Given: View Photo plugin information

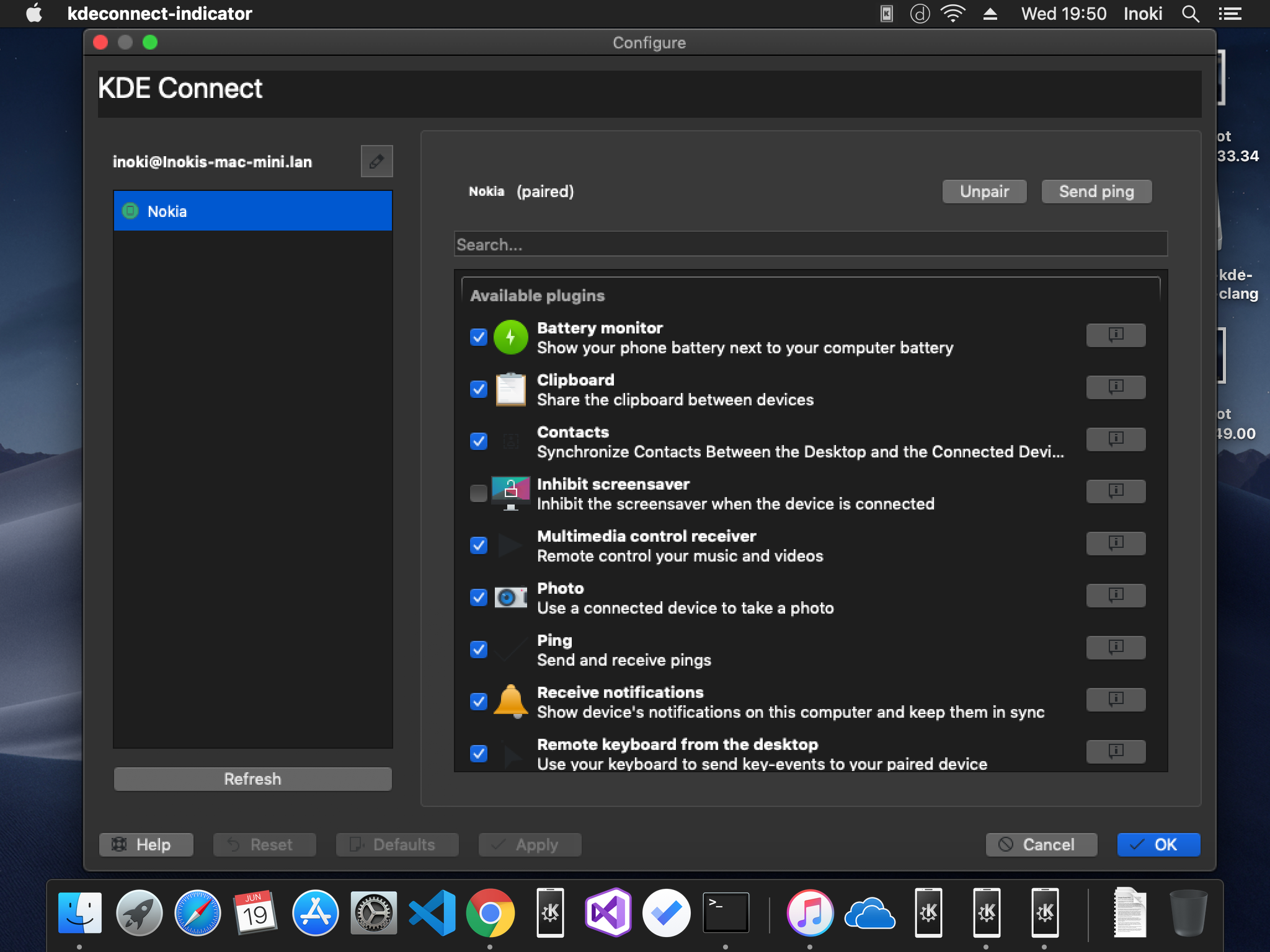Looking at the screenshot, I should click(x=1115, y=596).
